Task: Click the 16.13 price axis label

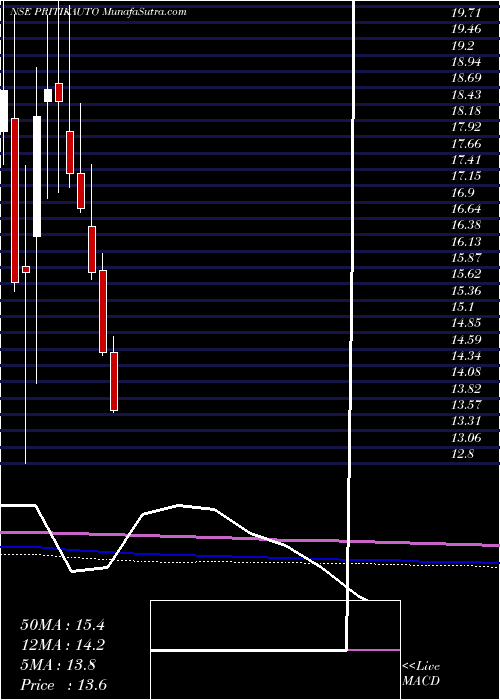Action: click(466, 242)
